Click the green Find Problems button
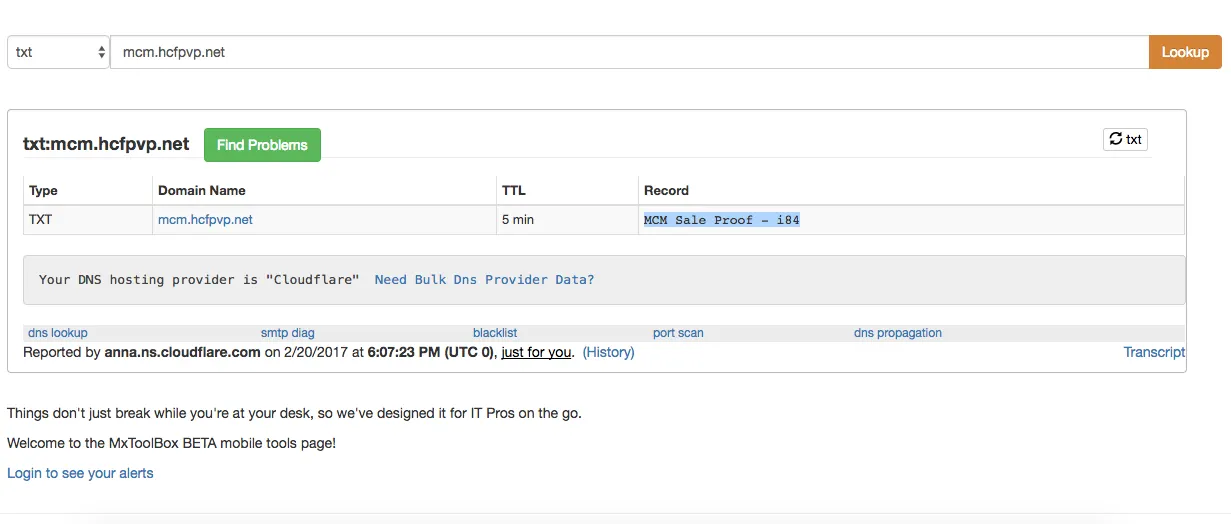 [x=262, y=145]
